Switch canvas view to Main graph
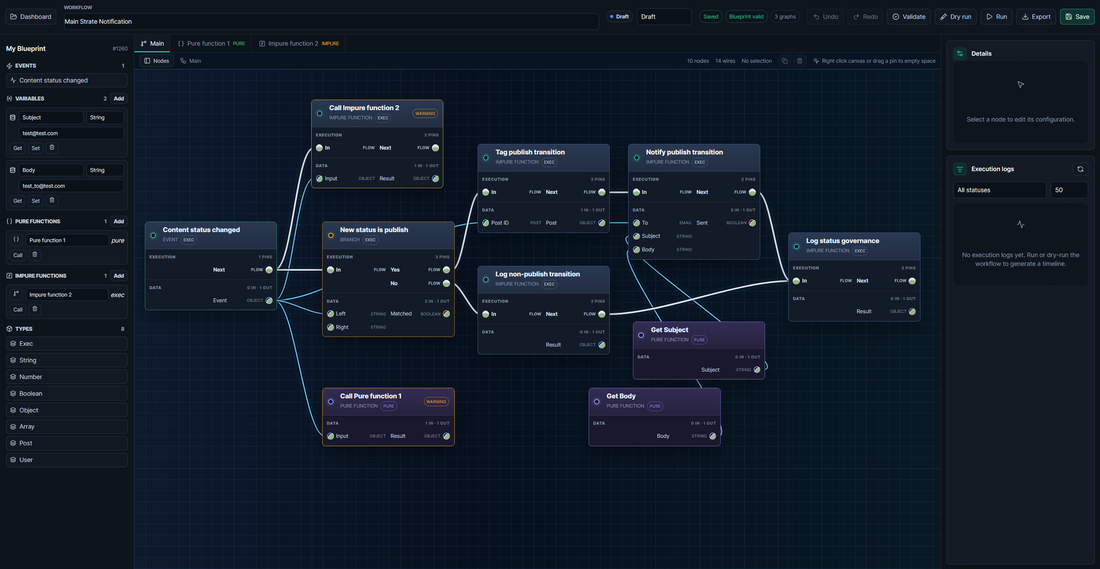The image size is (1100, 569). (191, 61)
